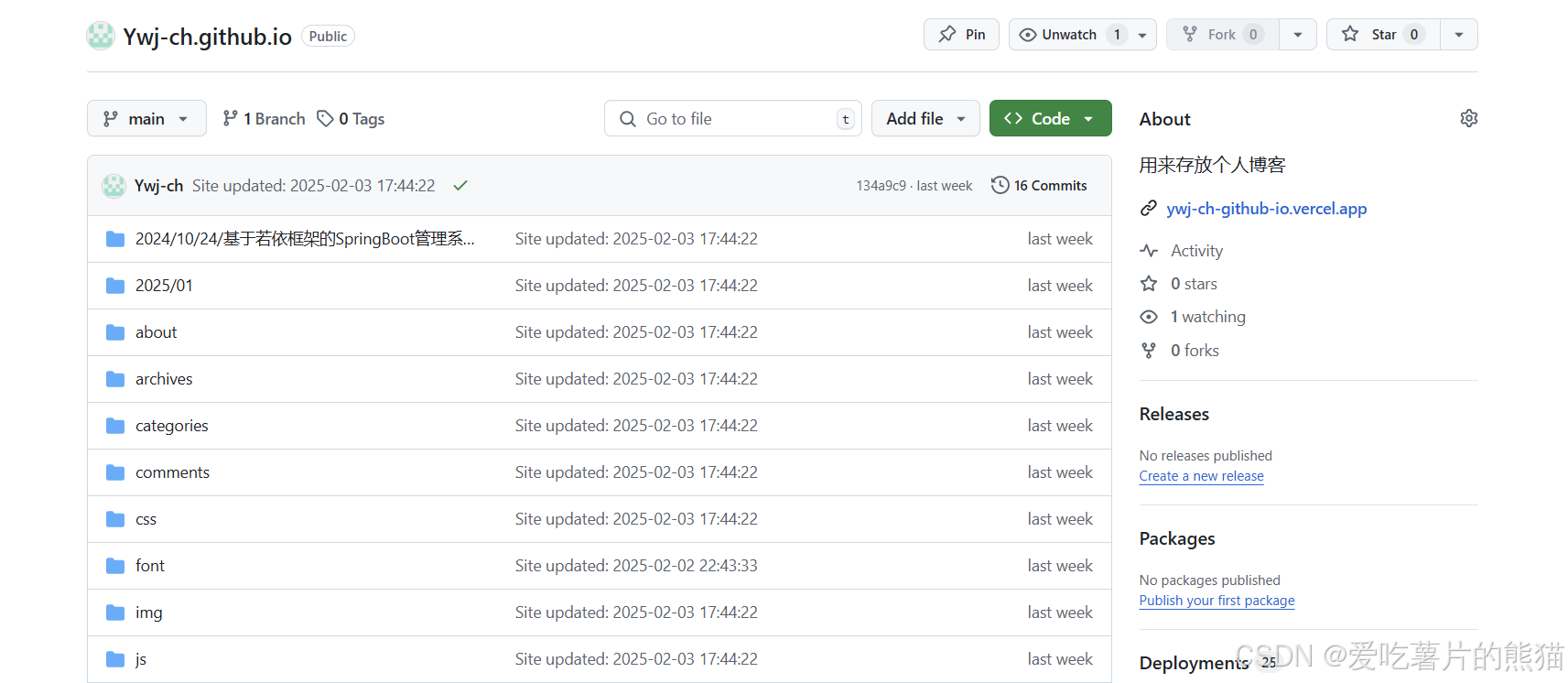The width and height of the screenshot is (1568, 683).
Task: Click the folder icon beside archives
Action: click(115, 379)
